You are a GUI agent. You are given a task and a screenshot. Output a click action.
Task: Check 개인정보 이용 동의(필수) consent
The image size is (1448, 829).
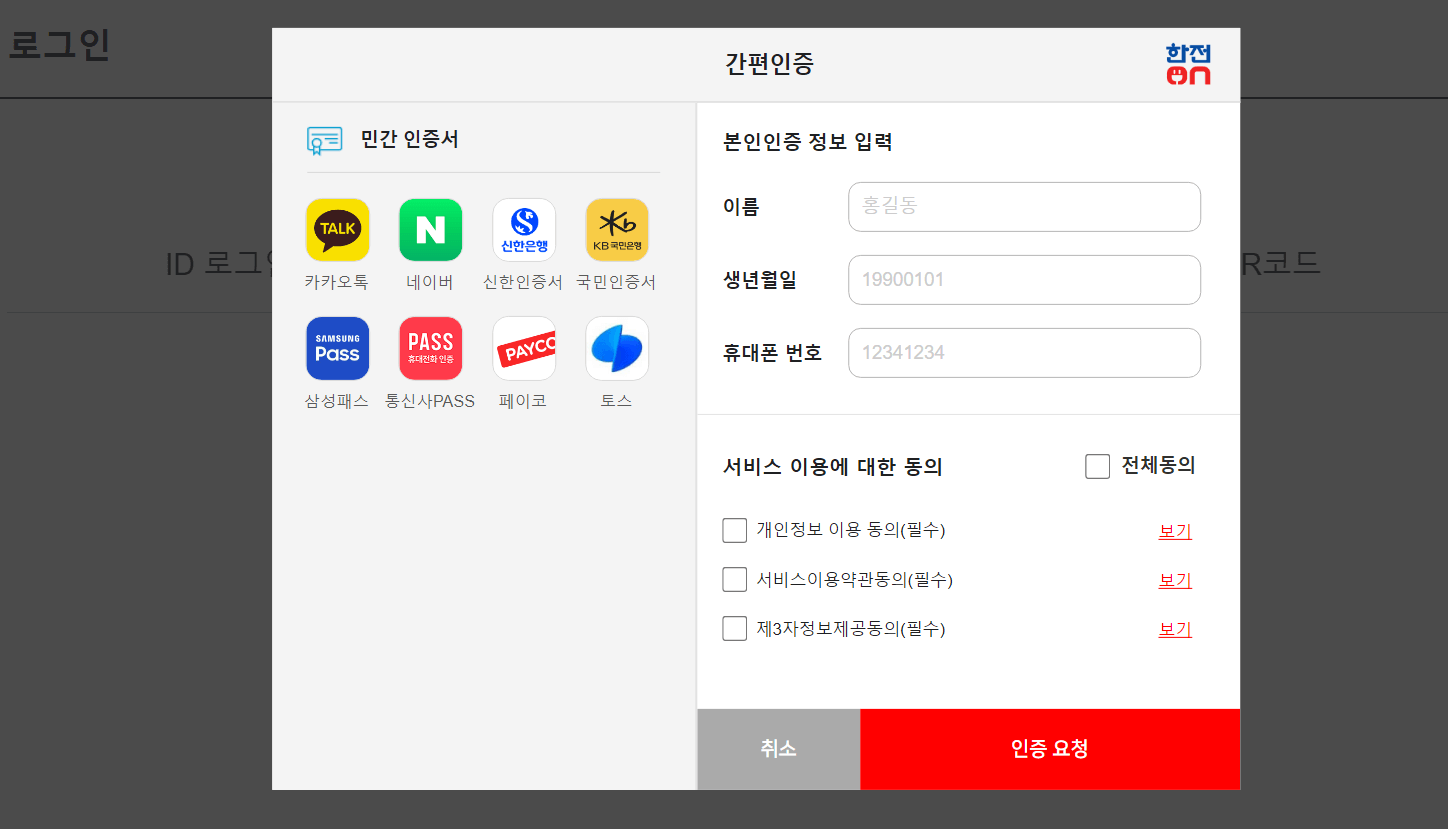pyautogui.click(x=734, y=530)
